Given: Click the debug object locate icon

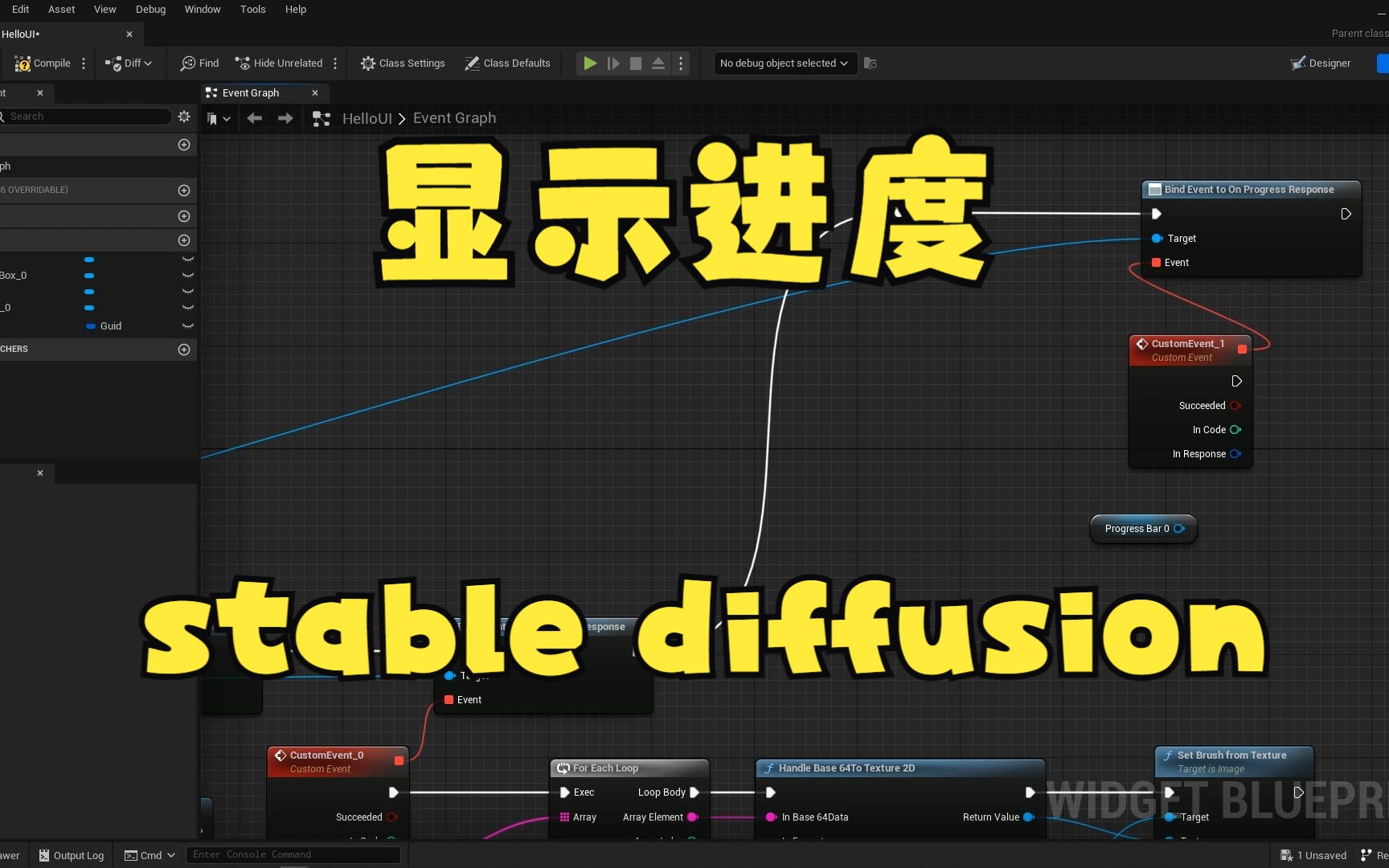Looking at the screenshot, I should [870, 63].
